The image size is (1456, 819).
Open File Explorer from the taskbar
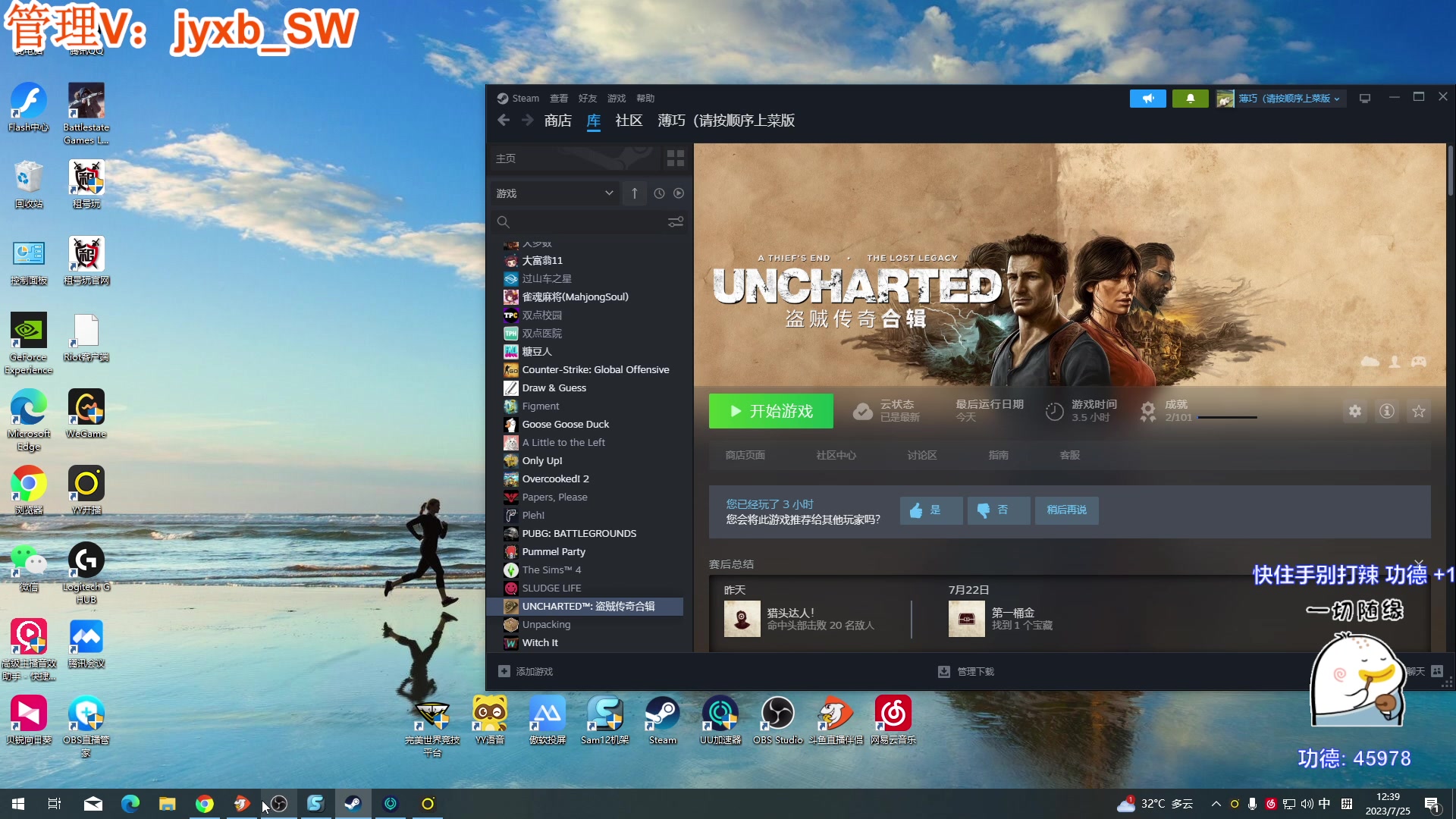coord(167,804)
